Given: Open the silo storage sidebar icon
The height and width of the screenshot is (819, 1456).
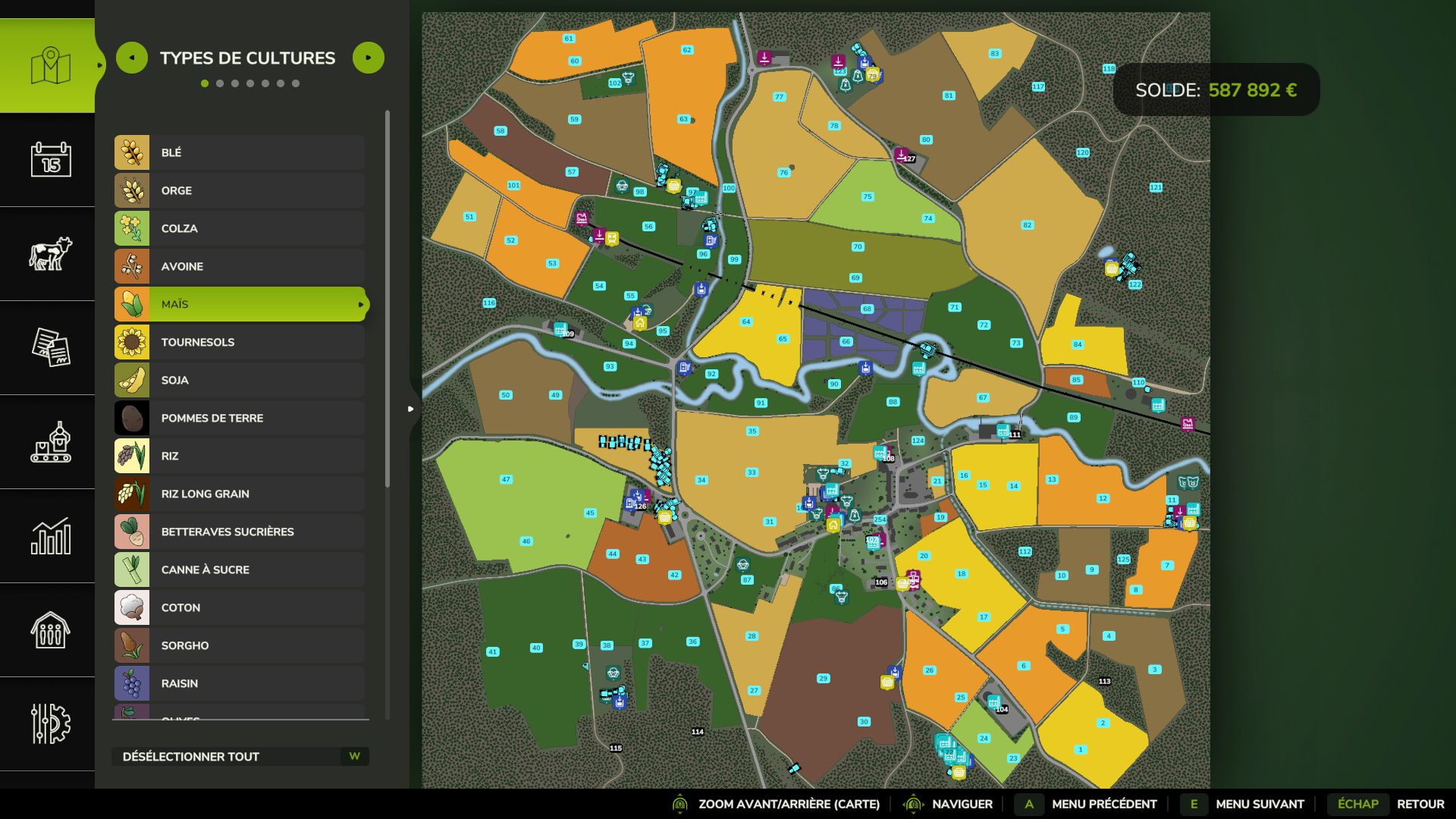Looking at the screenshot, I should [x=50, y=630].
